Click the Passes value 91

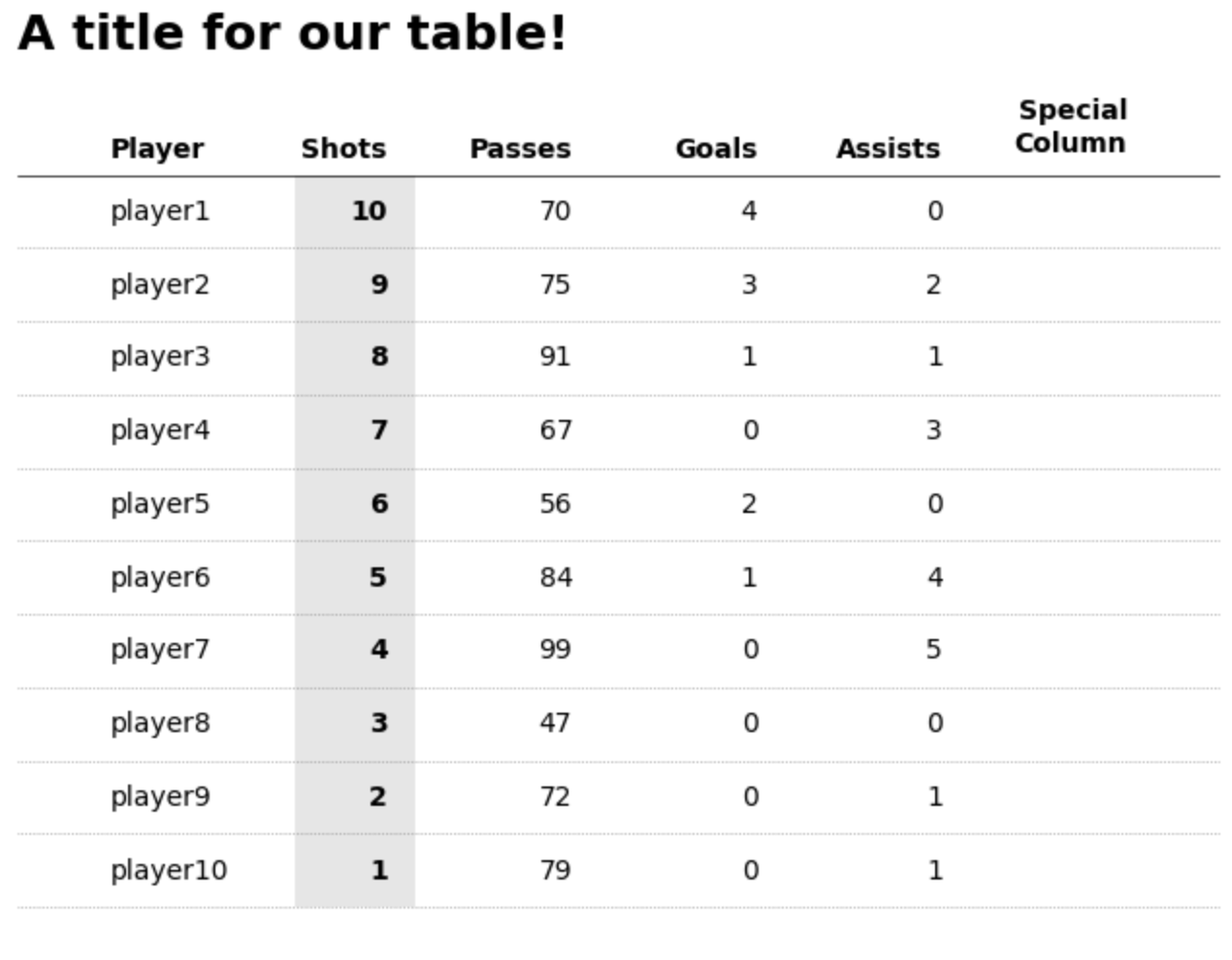(555, 357)
